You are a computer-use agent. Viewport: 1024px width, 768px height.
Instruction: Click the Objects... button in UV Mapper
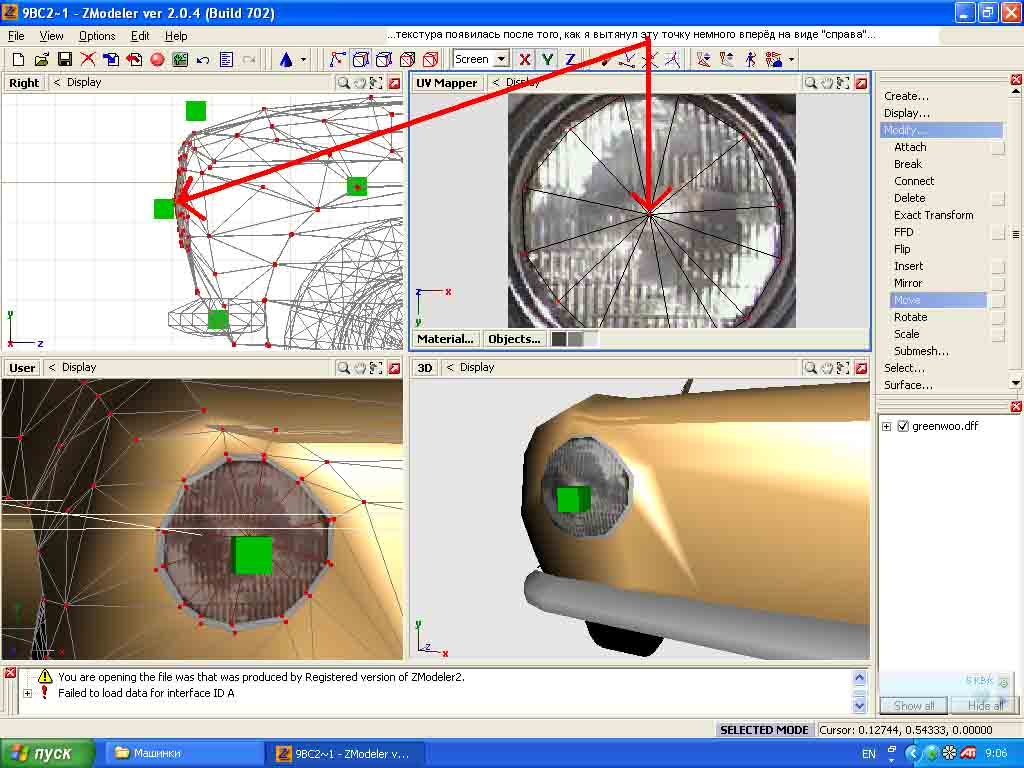514,339
